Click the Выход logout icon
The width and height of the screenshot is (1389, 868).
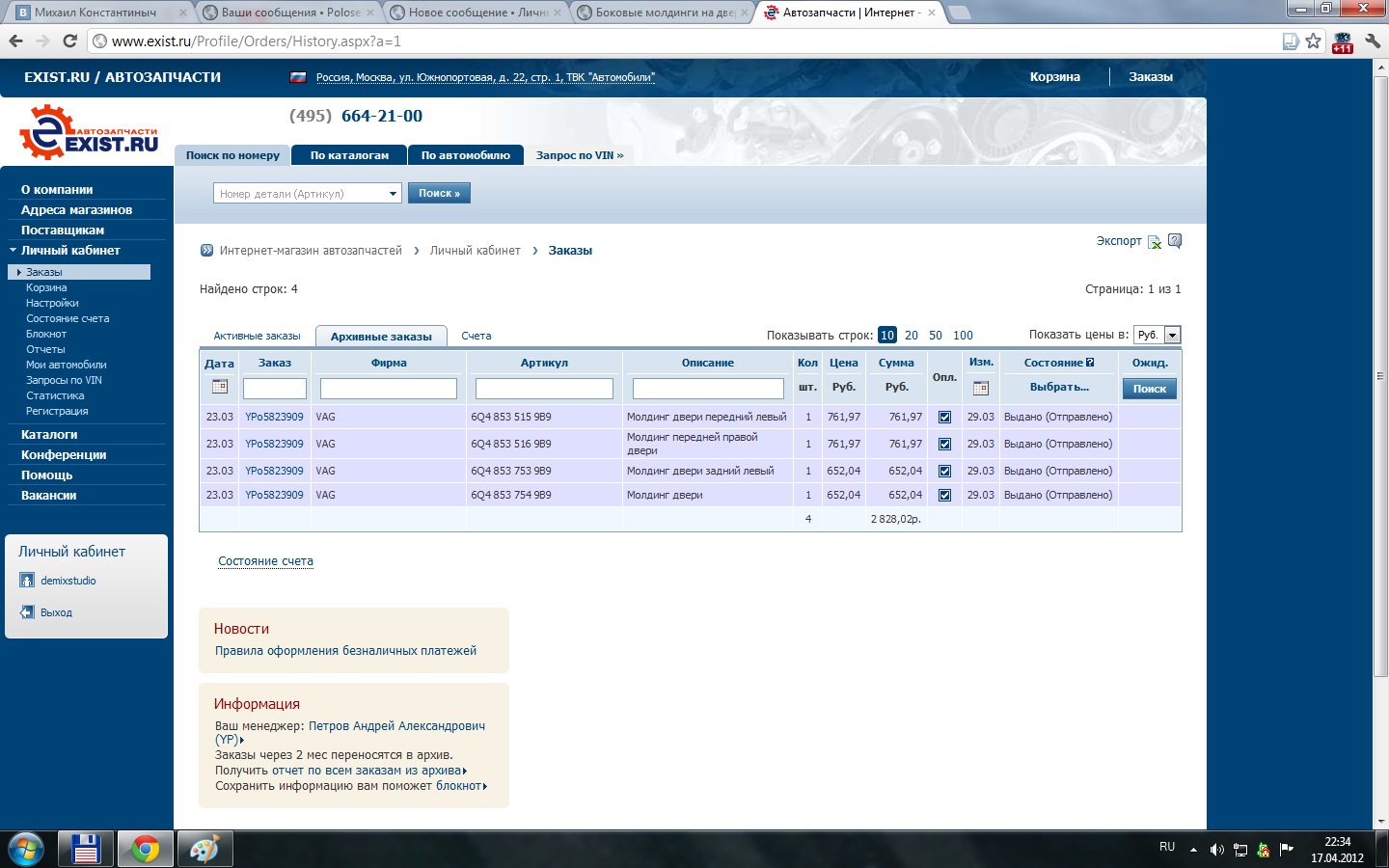tap(27, 612)
